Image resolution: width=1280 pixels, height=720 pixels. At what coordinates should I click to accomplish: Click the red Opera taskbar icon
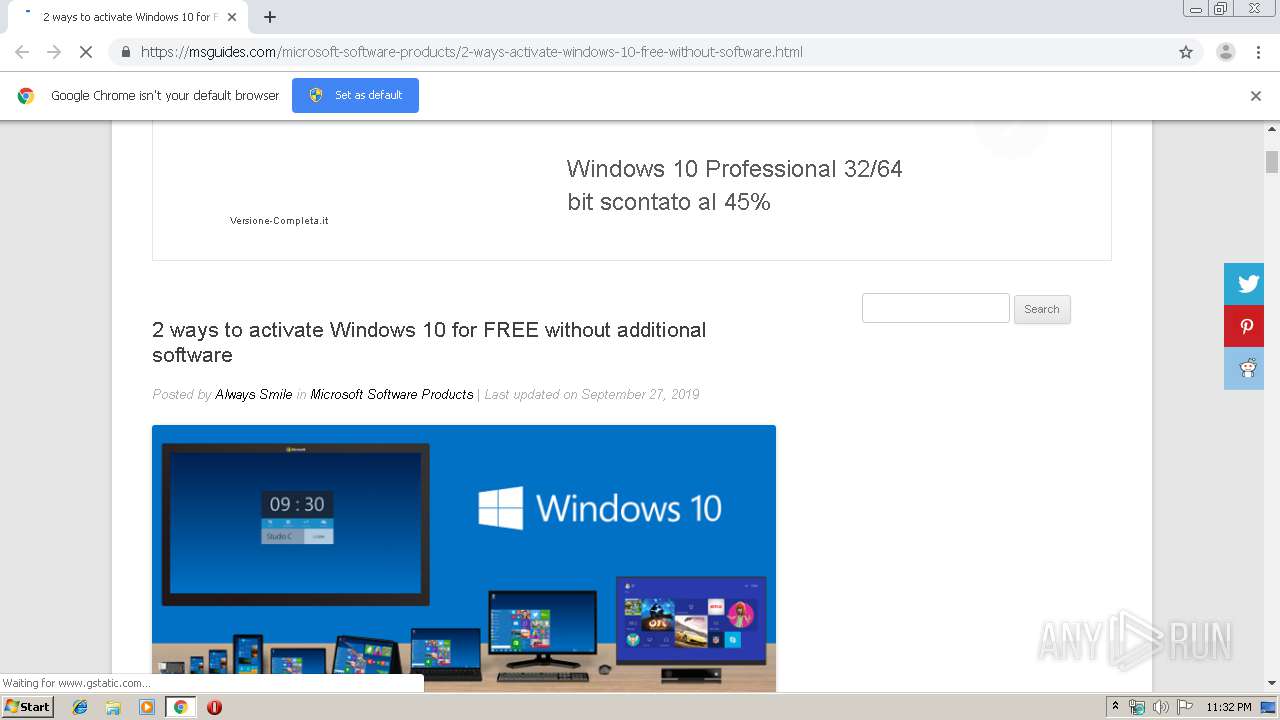click(x=214, y=707)
